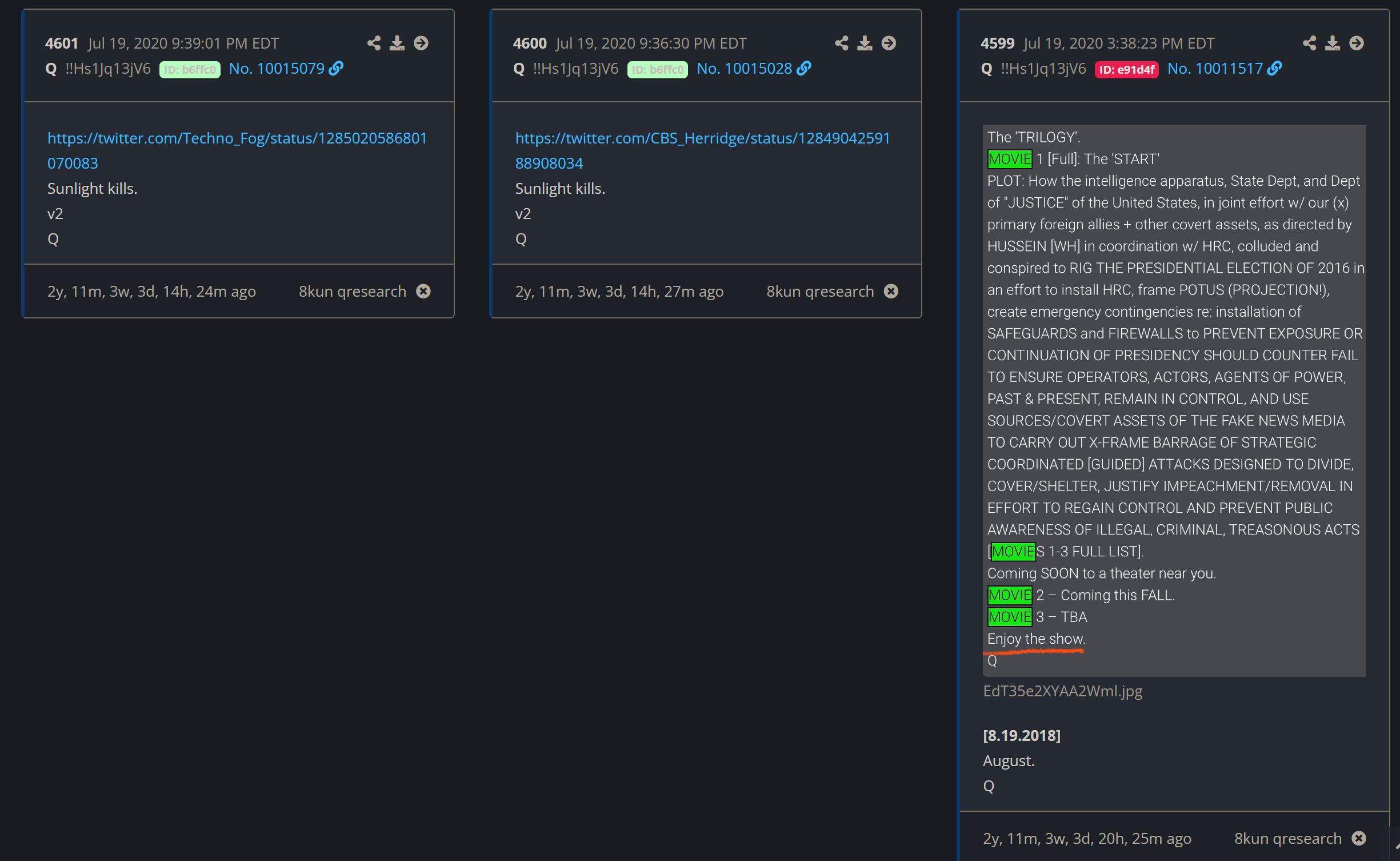Click timestamp Jul 19, 2020 9:36:30 PM EDT

point(651,43)
